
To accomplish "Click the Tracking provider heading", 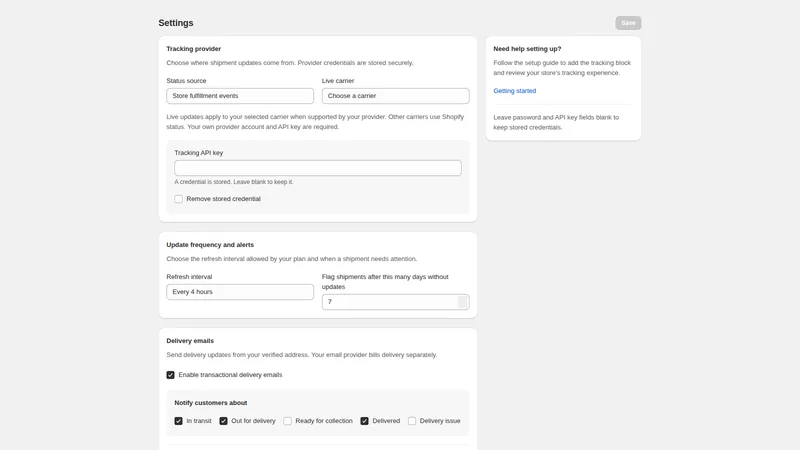I will coord(193,49).
